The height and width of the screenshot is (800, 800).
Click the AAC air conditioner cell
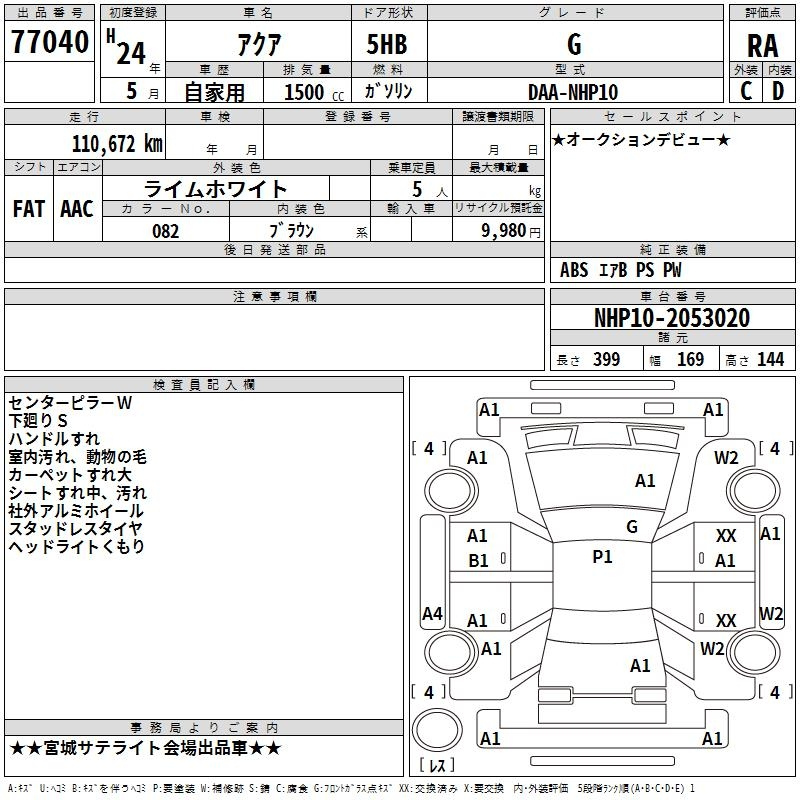pos(77,209)
